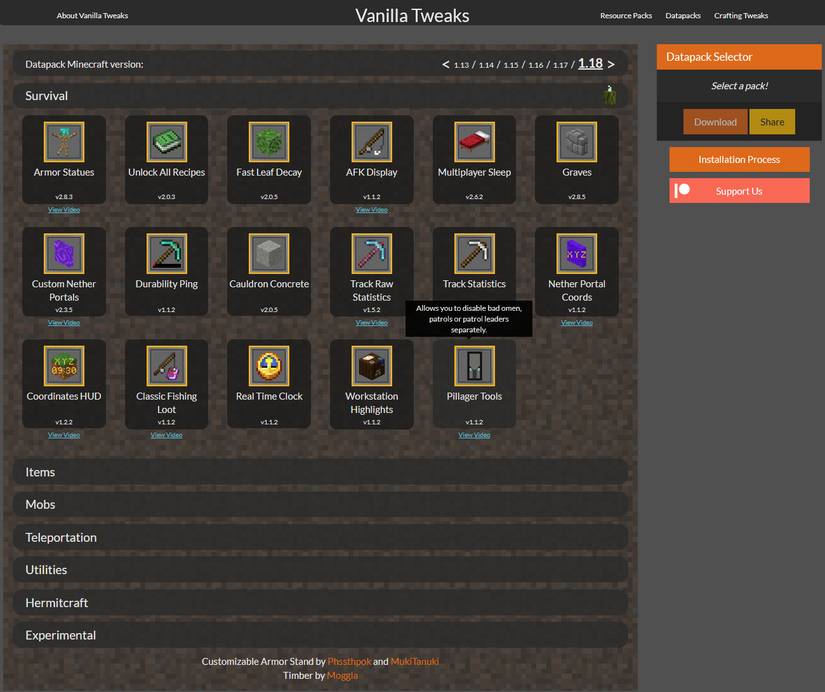Enable the Fast Leaf Decay tweak
This screenshot has height=692, width=825.
coord(268,140)
